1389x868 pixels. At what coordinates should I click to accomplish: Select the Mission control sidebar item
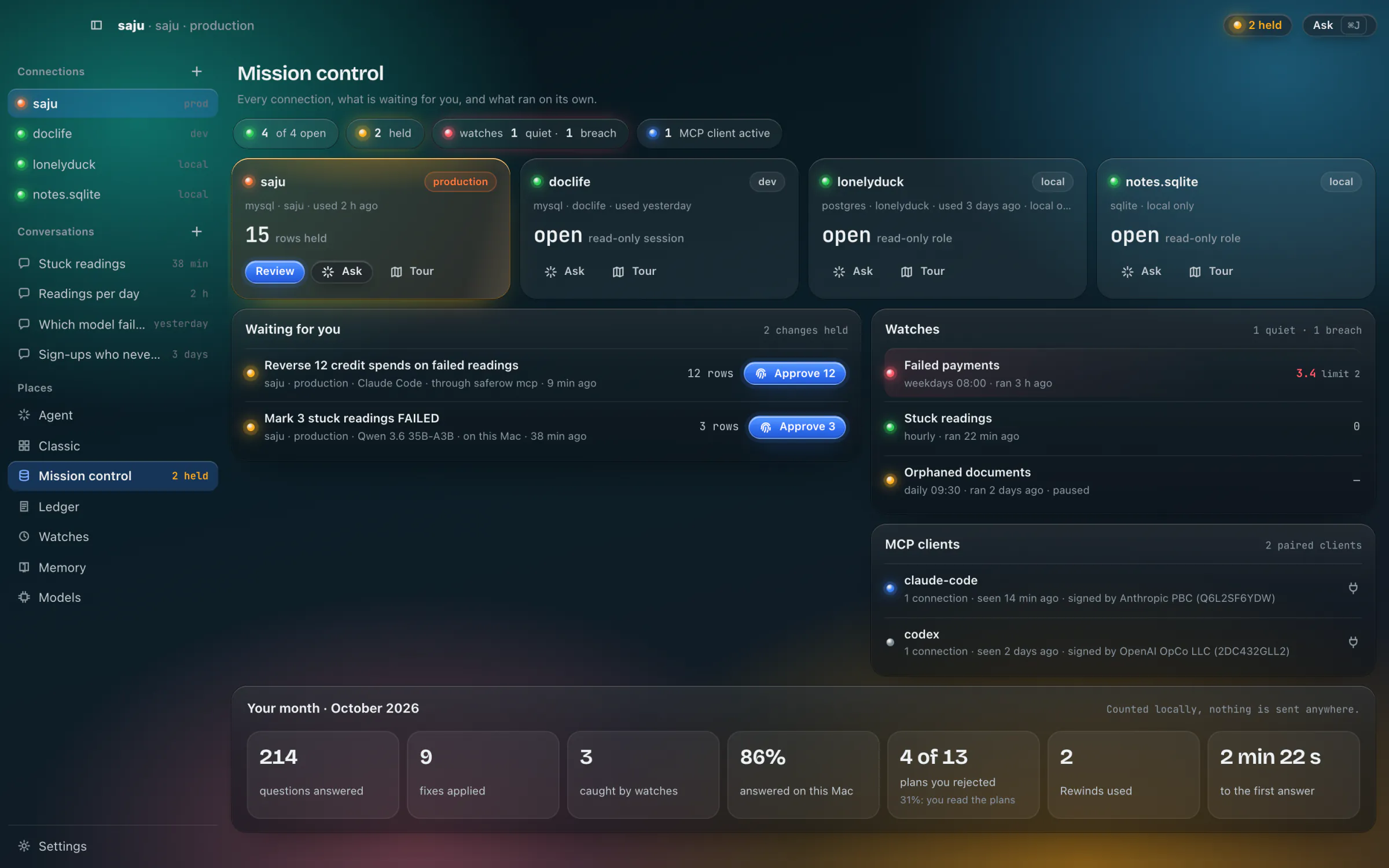click(x=113, y=476)
